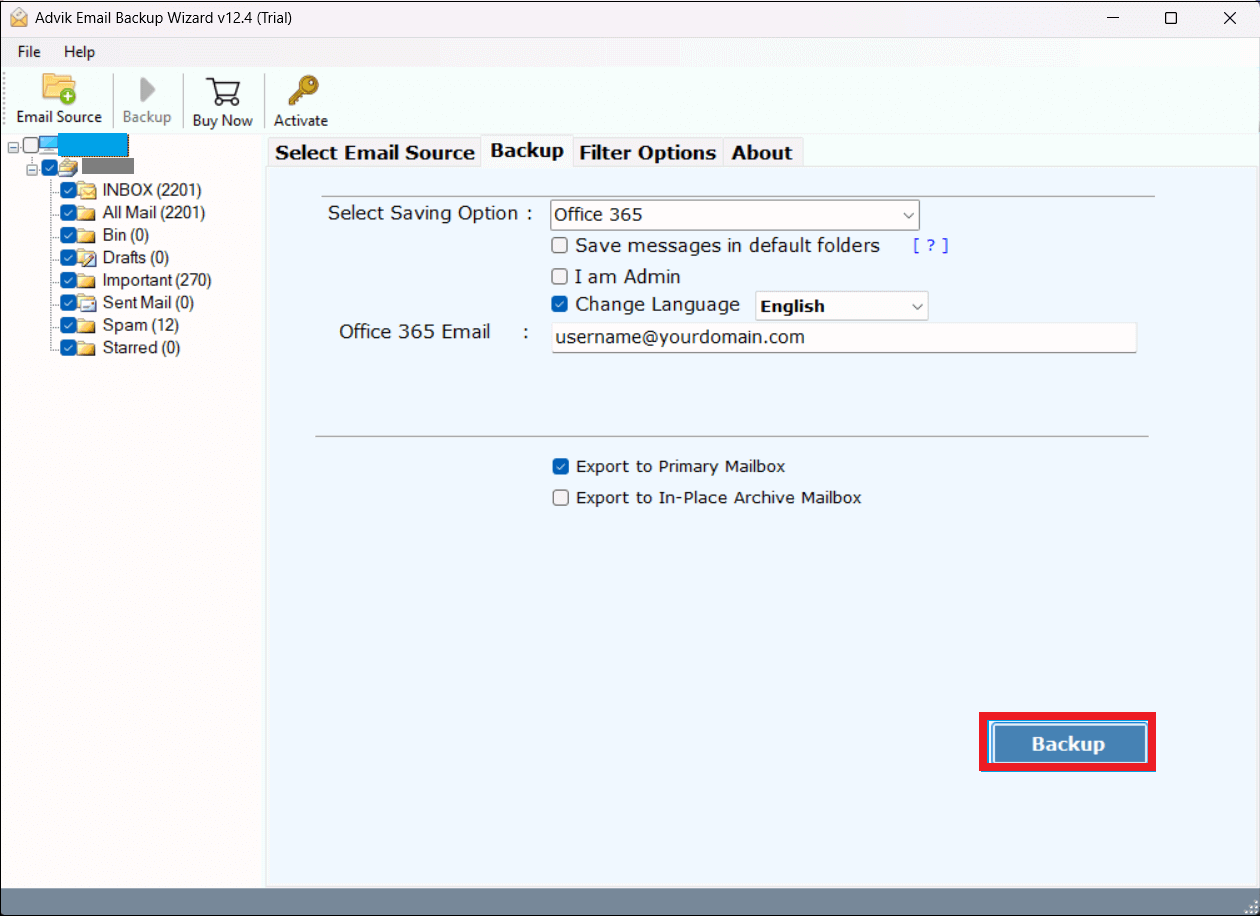The image size is (1260, 916).
Task: Check Export to In-Place Archive Mailbox
Action: (561, 498)
